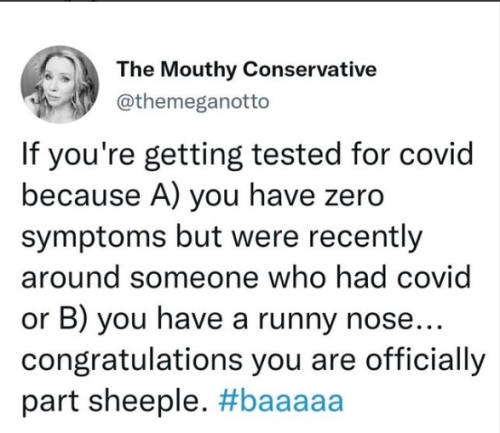Viewport: 500px width, 433px height.
Task: Click the word 'officially' in the tweet
Action: [425, 359]
